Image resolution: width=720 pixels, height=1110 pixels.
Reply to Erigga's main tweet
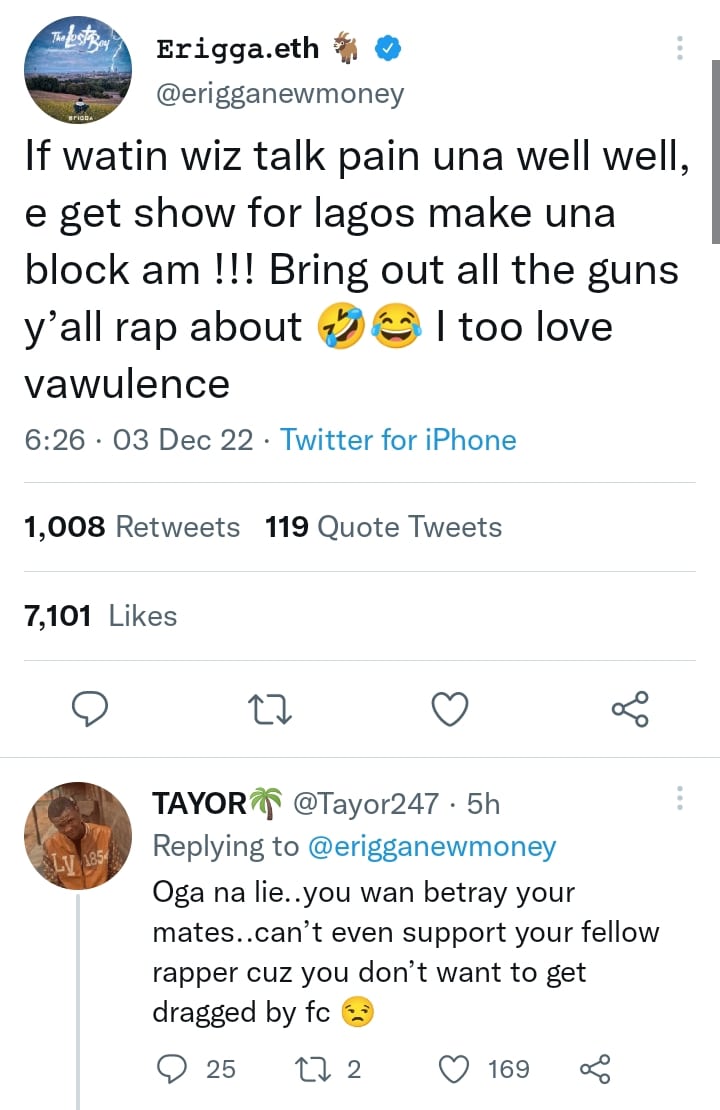[x=91, y=709]
